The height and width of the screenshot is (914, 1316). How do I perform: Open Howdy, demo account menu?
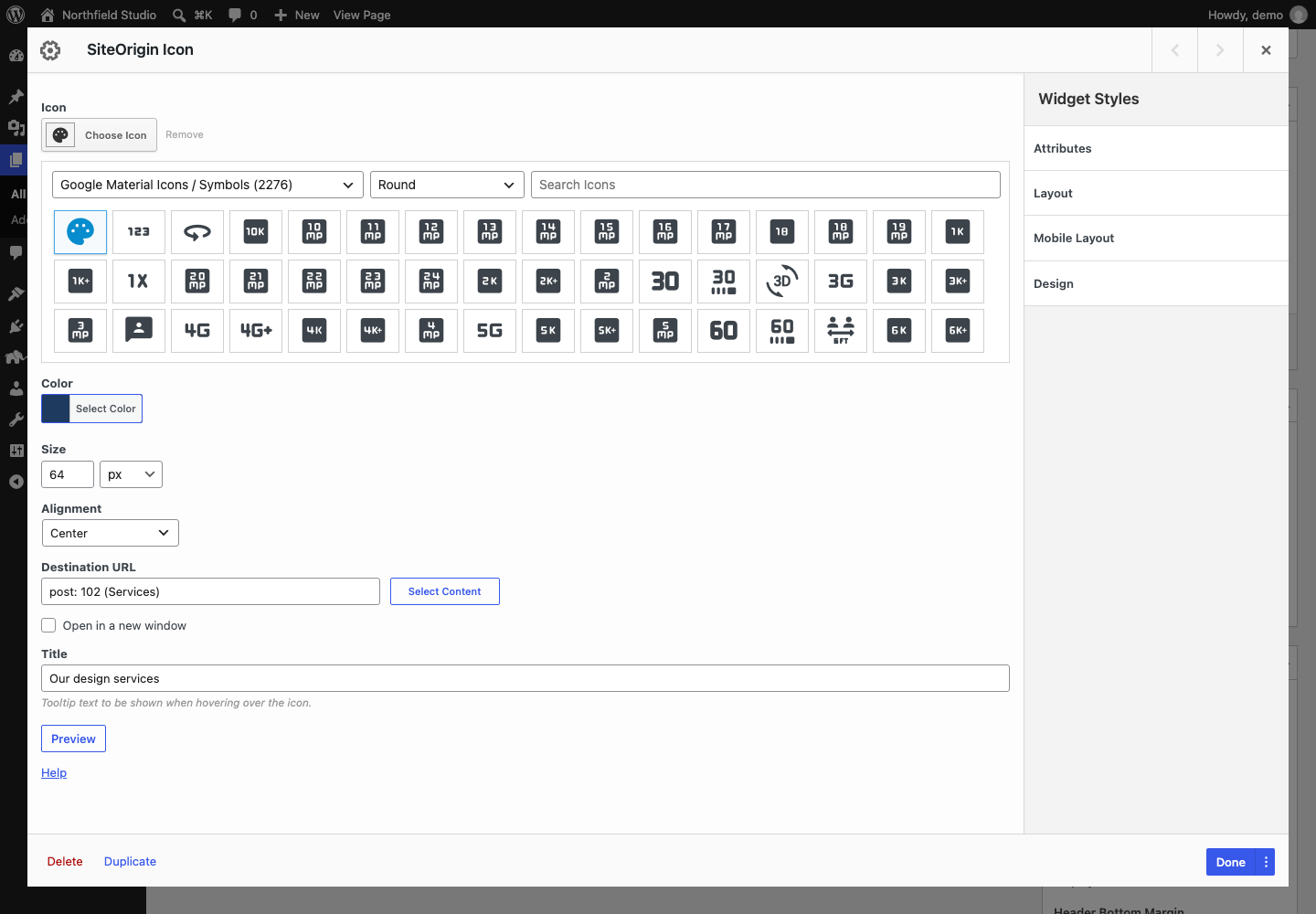click(x=1257, y=15)
